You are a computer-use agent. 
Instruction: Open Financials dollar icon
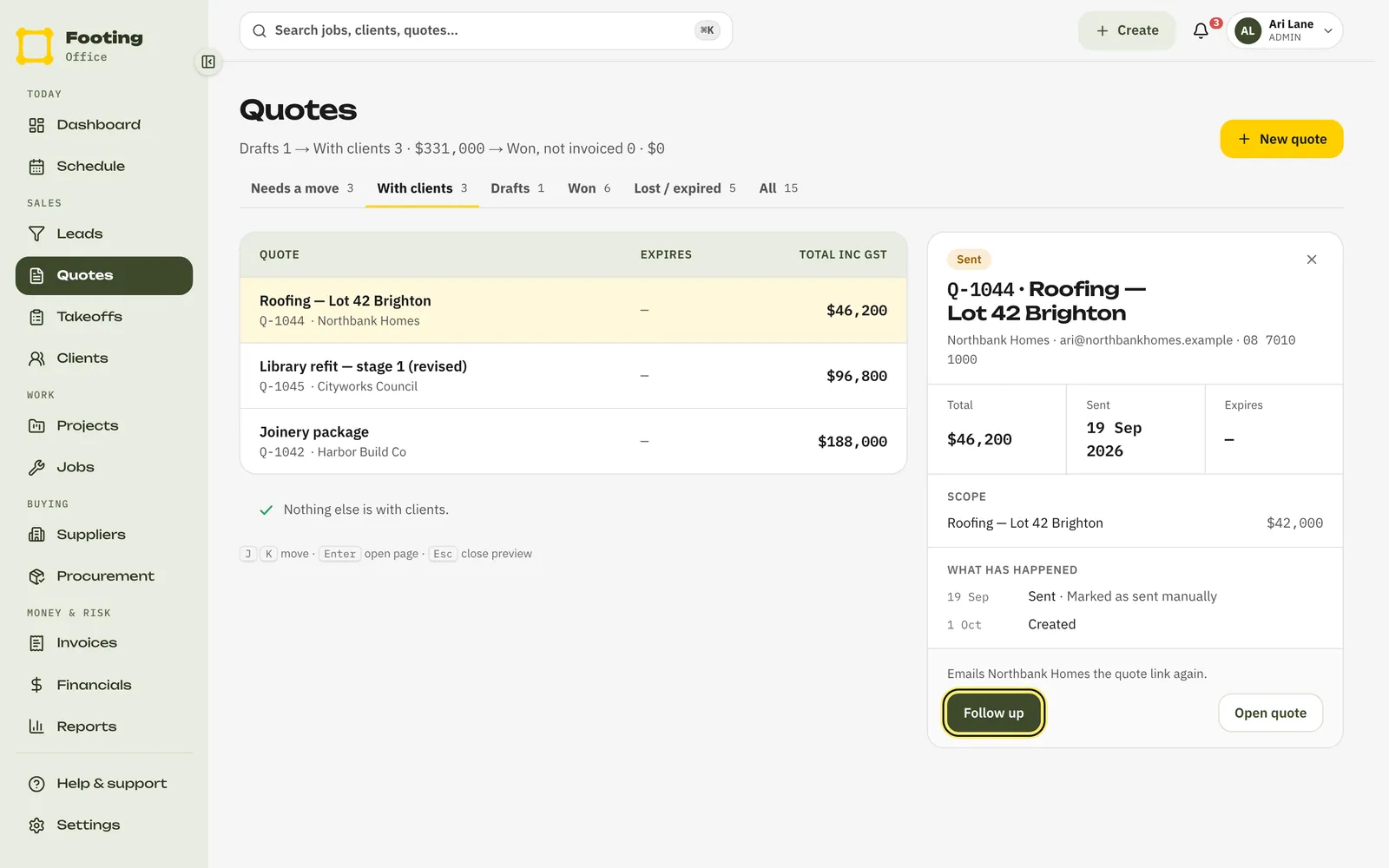[x=36, y=685]
